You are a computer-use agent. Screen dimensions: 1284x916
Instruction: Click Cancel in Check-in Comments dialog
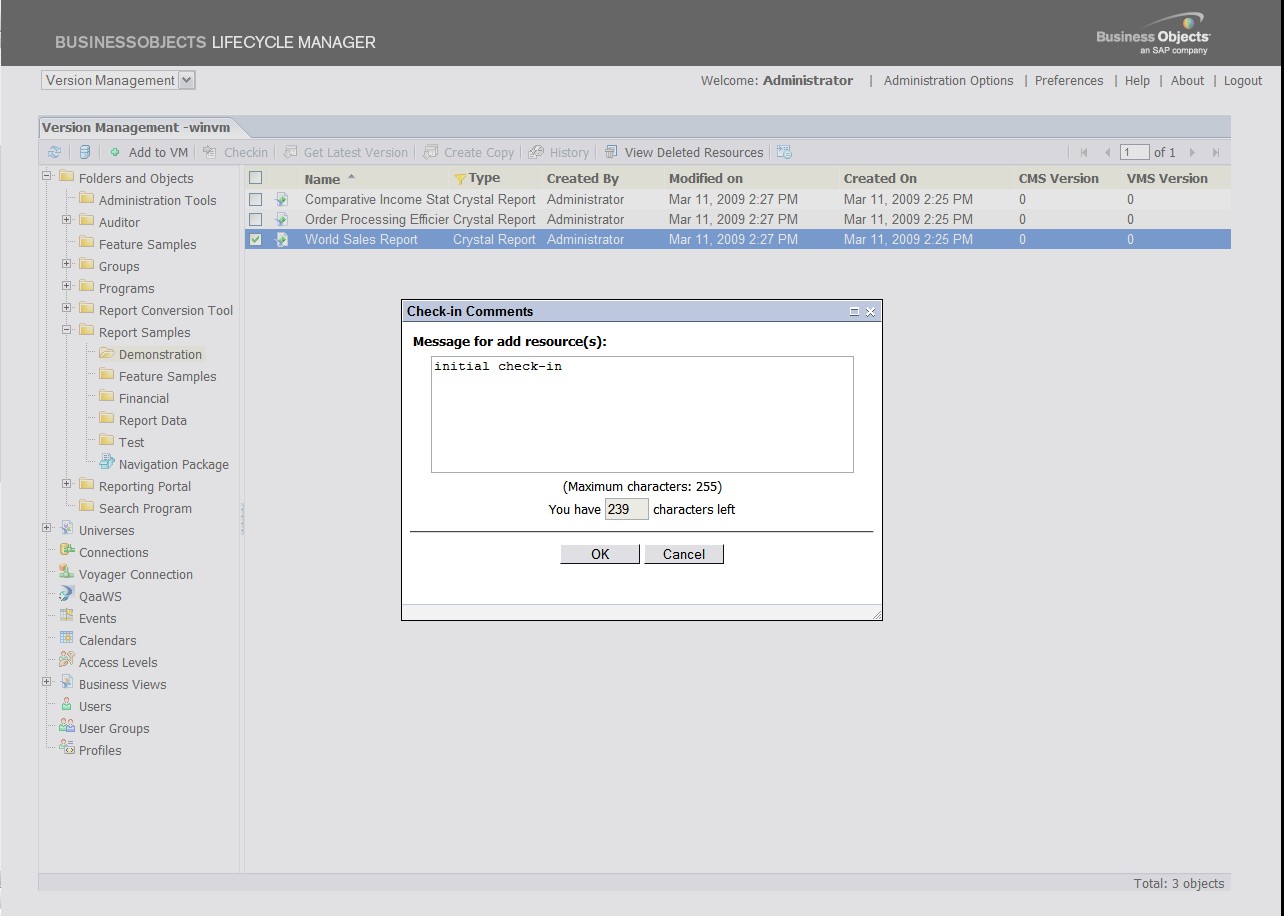(684, 554)
